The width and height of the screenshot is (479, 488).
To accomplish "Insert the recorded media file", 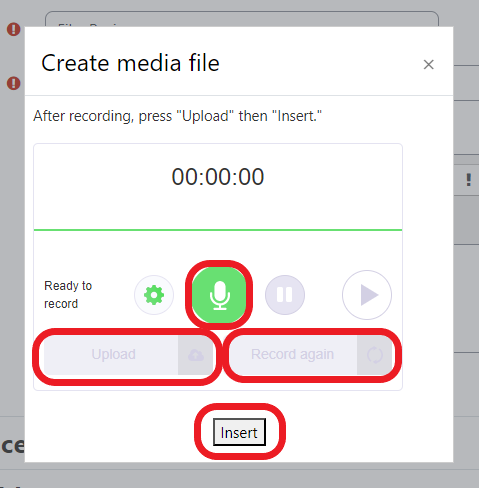I will [239, 432].
